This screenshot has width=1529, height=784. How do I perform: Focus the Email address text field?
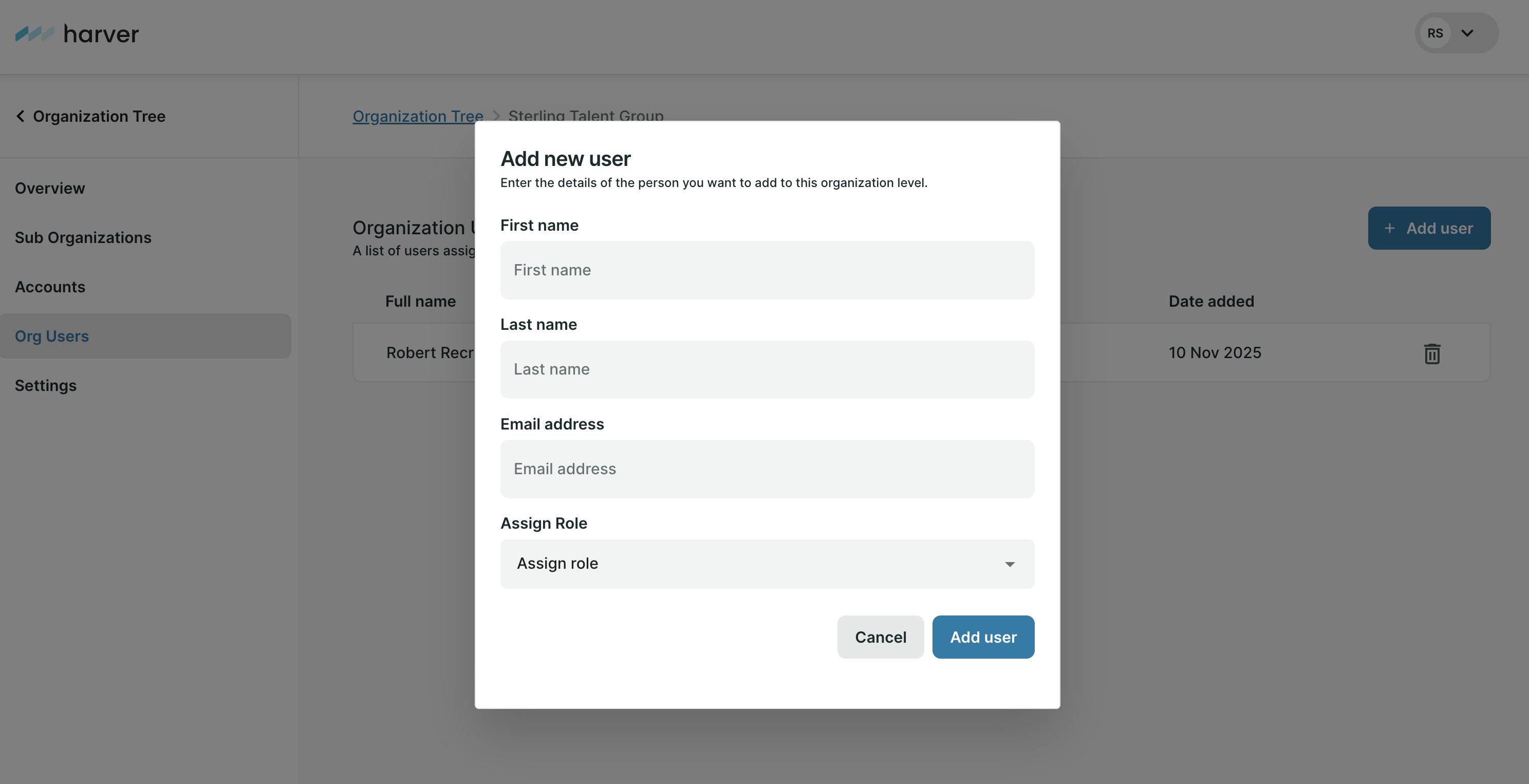pos(766,469)
